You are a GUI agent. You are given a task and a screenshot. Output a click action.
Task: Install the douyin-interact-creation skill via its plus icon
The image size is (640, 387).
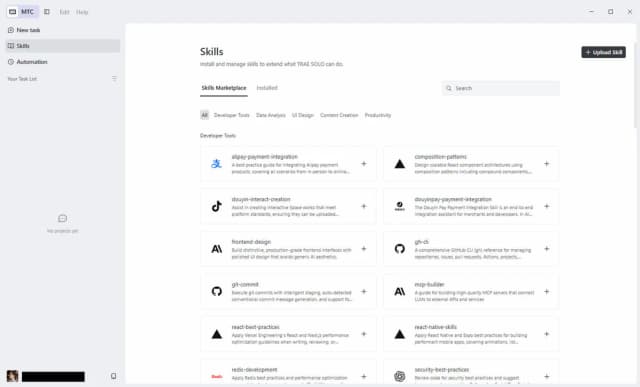pyautogui.click(x=364, y=206)
